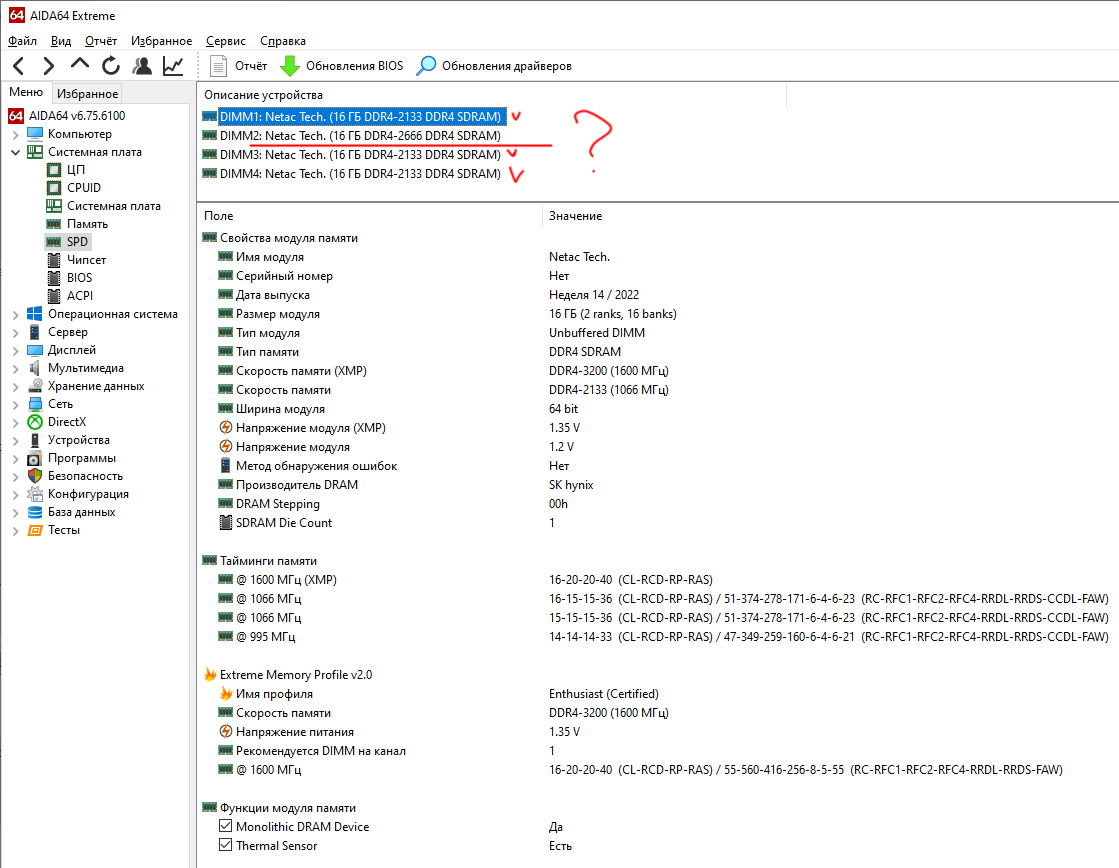Open the Отчёт menu in menu bar
1119x868 pixels.
click(101, 41)
